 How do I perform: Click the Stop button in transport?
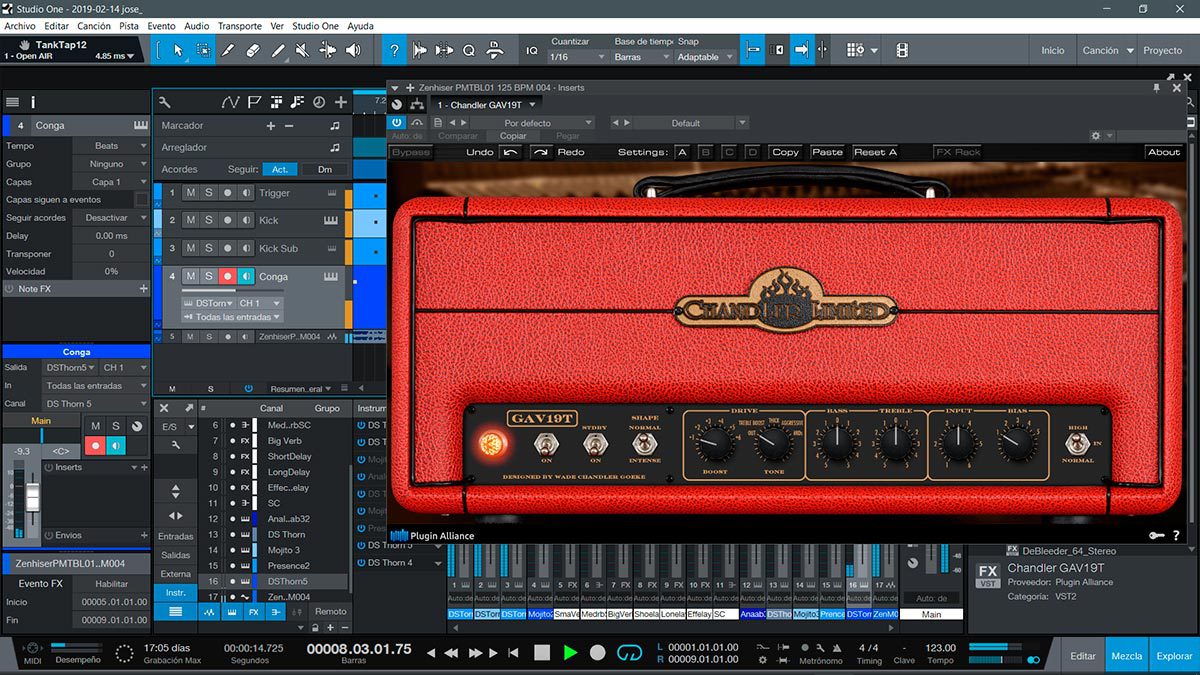(x=542, y=652)
